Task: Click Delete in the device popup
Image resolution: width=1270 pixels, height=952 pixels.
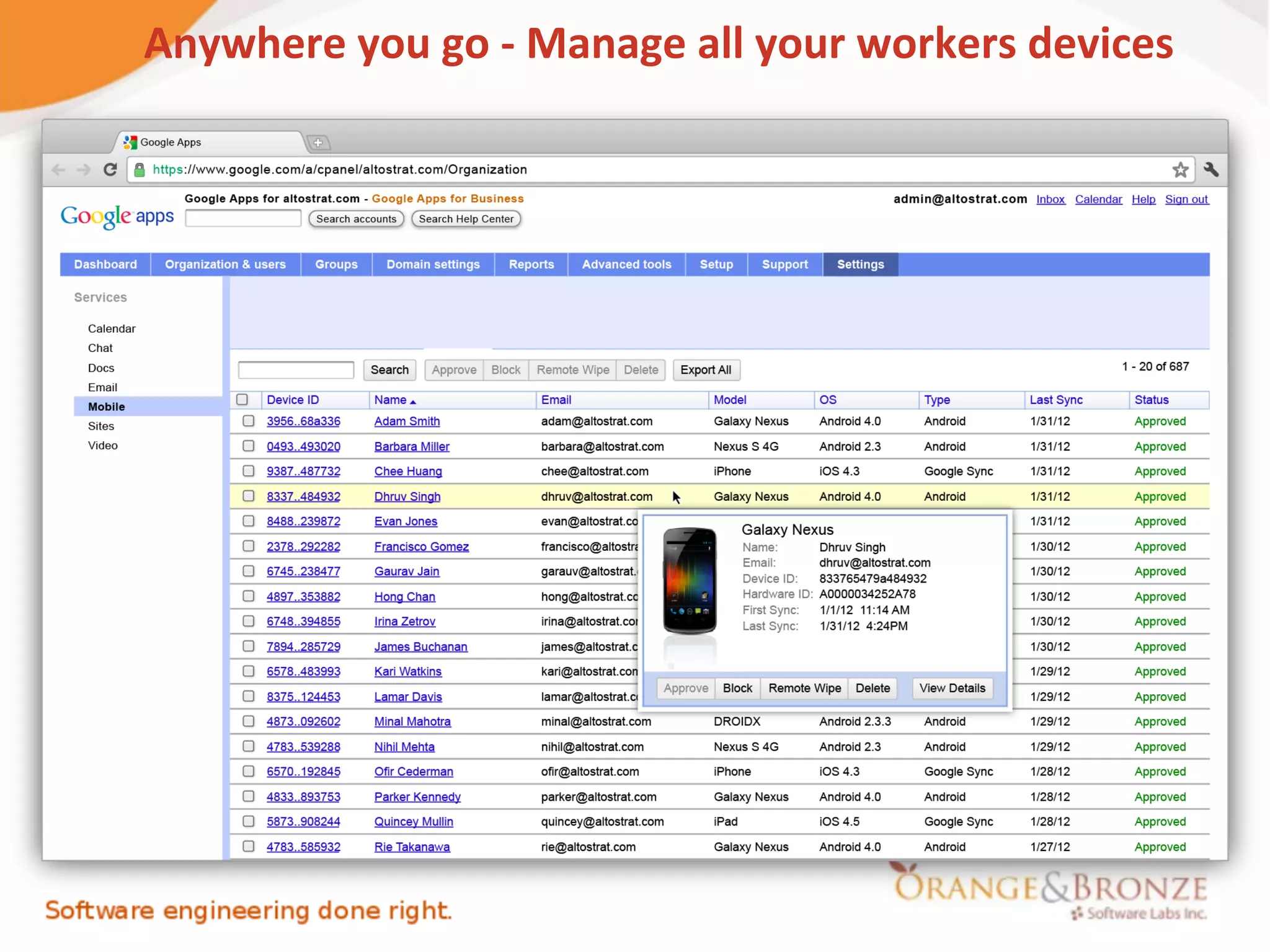Action: (x=873, y=688)
